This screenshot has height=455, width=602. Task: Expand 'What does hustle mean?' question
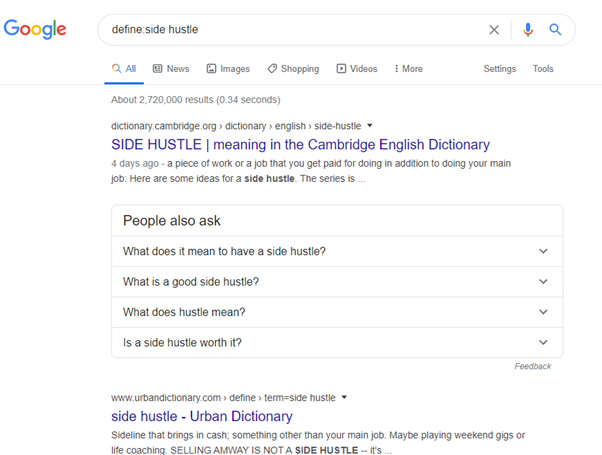point(337,312)
